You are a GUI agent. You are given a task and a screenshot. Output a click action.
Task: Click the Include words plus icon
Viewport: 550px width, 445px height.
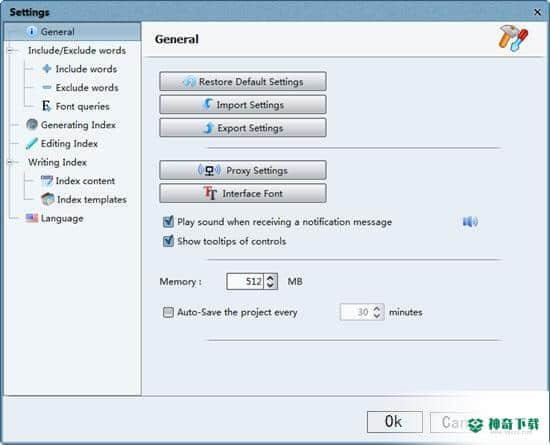point(47,68)
